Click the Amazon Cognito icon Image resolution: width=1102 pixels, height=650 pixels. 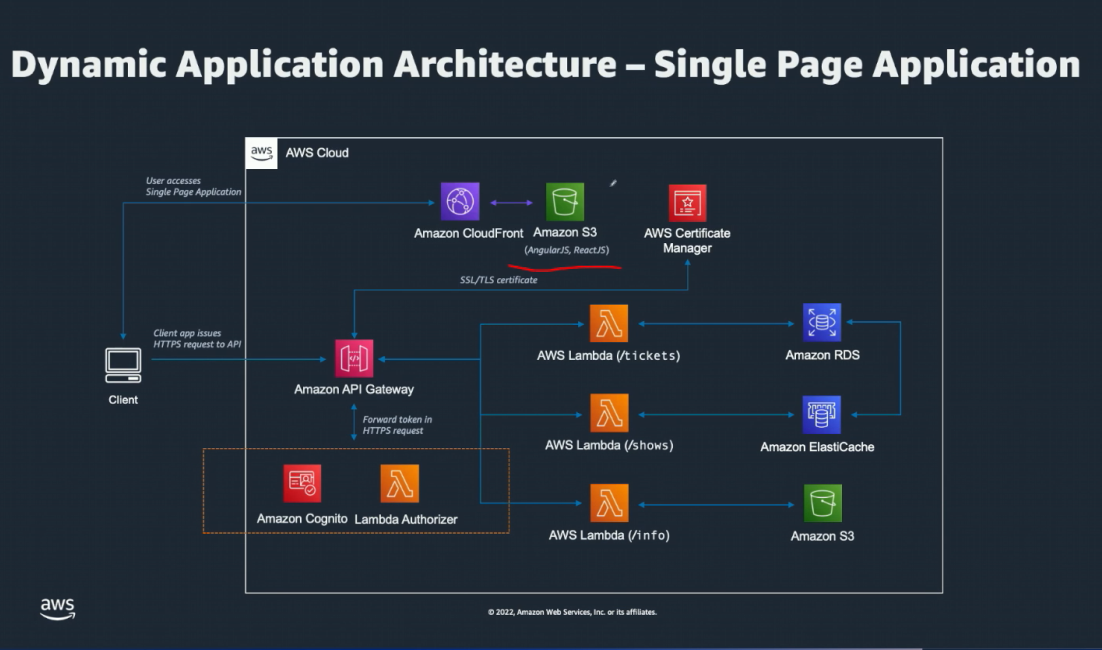[x=302, y=484]
